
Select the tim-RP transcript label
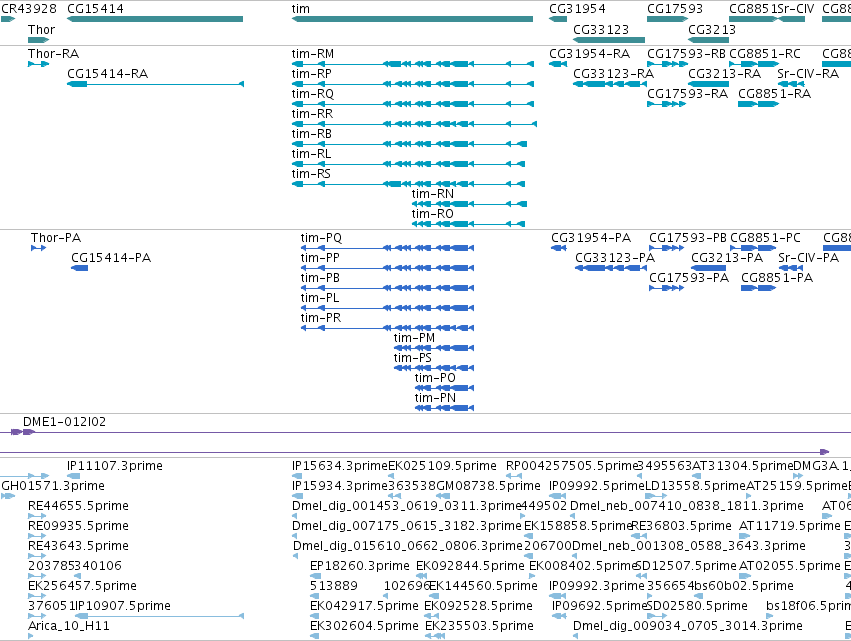point(312,74)
